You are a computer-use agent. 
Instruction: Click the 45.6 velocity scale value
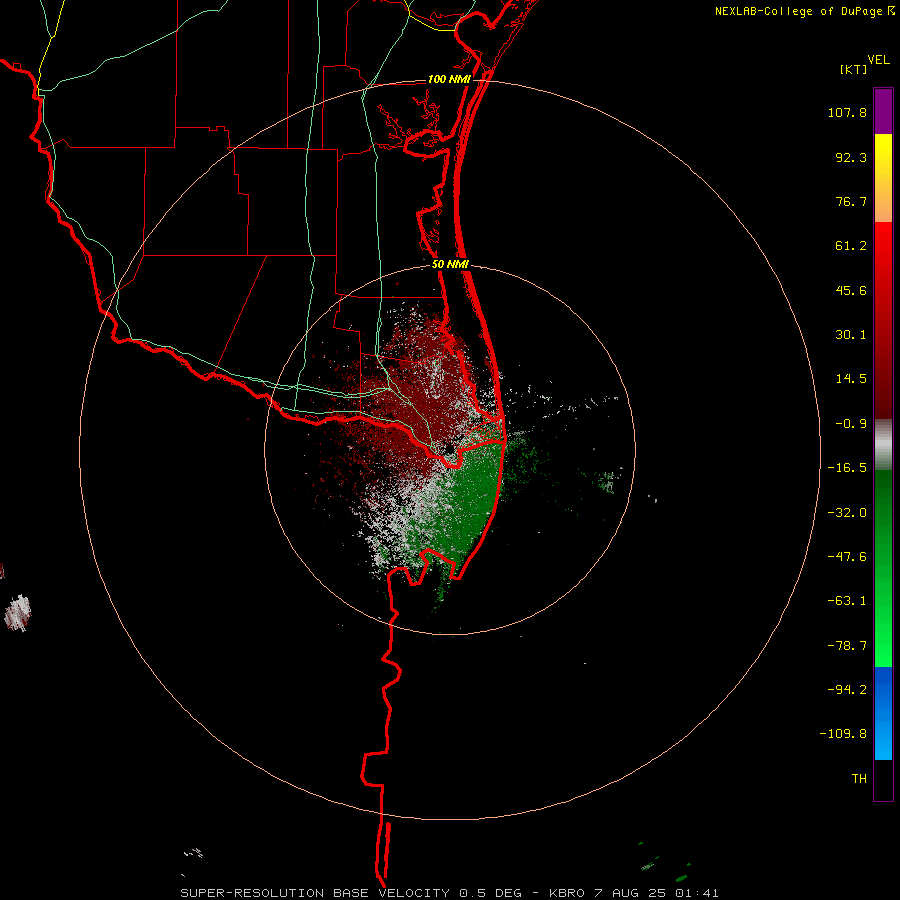click(x=851, y=290)
